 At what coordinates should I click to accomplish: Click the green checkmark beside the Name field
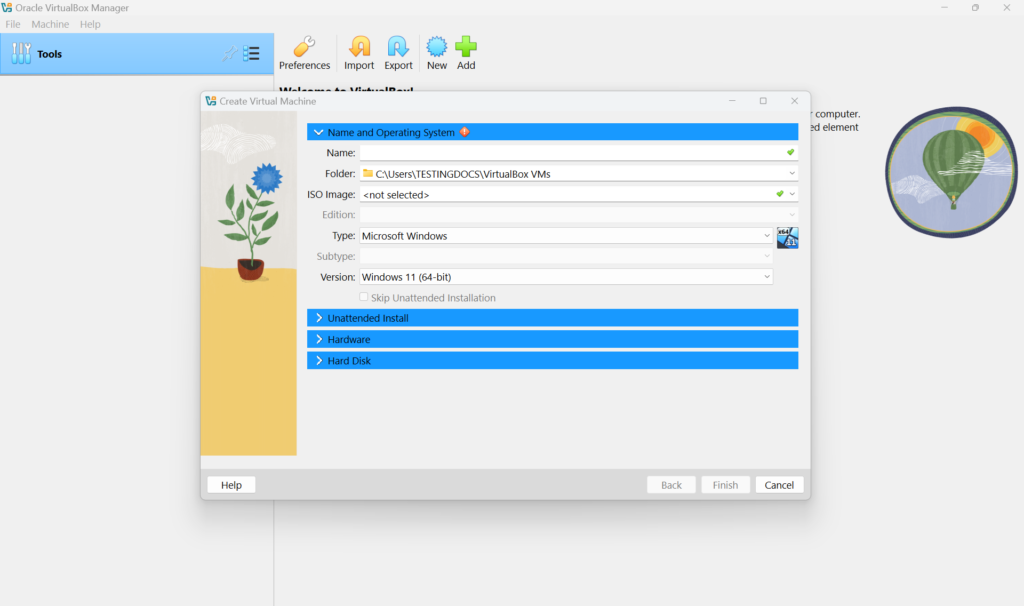tap(789, 152)
